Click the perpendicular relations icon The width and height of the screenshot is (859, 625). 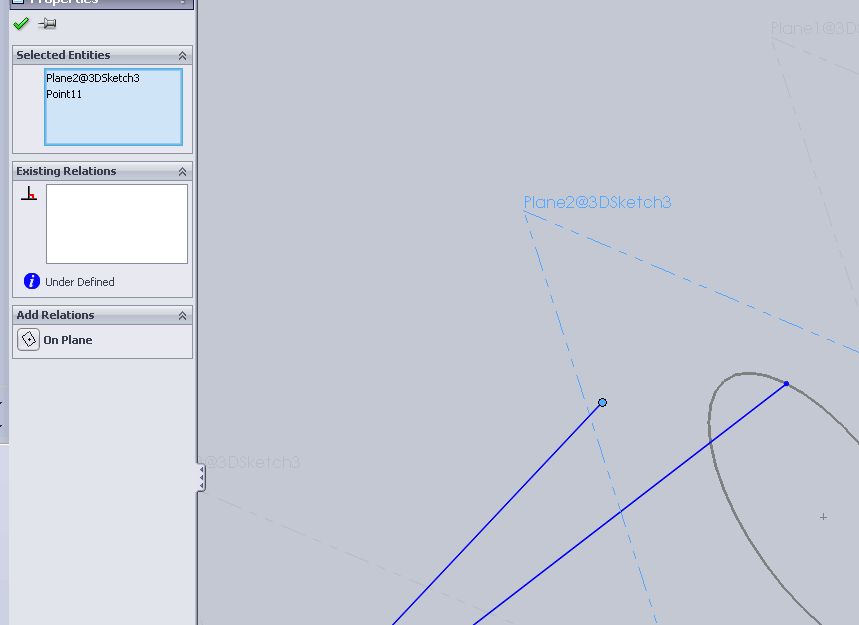[x=29, y=193]
